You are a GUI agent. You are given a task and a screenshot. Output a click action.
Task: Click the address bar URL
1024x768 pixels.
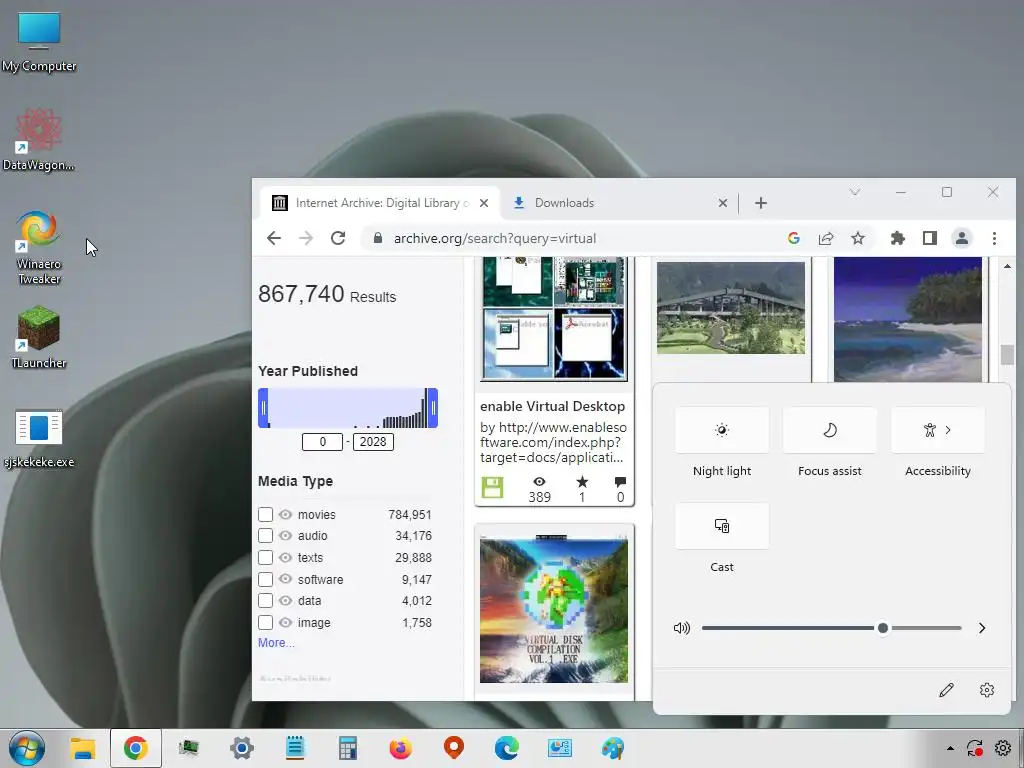(495, 238)
